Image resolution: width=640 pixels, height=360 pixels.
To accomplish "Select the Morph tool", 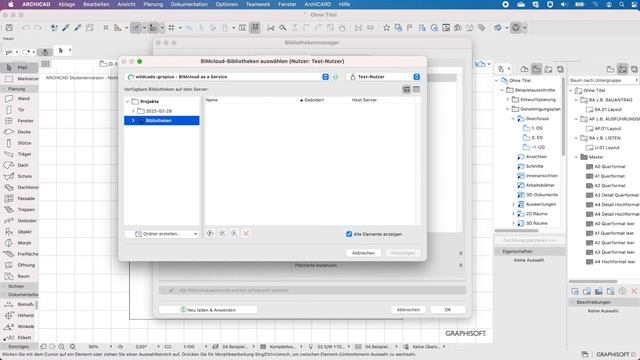I will click(19, 242).
